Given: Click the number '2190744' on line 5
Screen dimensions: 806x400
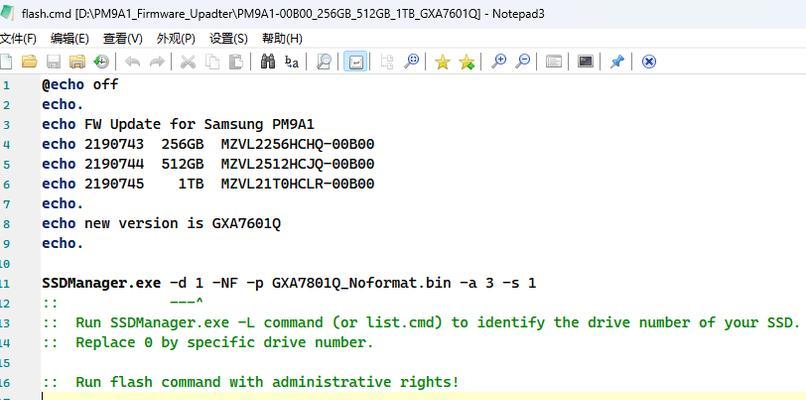Looking at the screenshot, I should [114, 163].
